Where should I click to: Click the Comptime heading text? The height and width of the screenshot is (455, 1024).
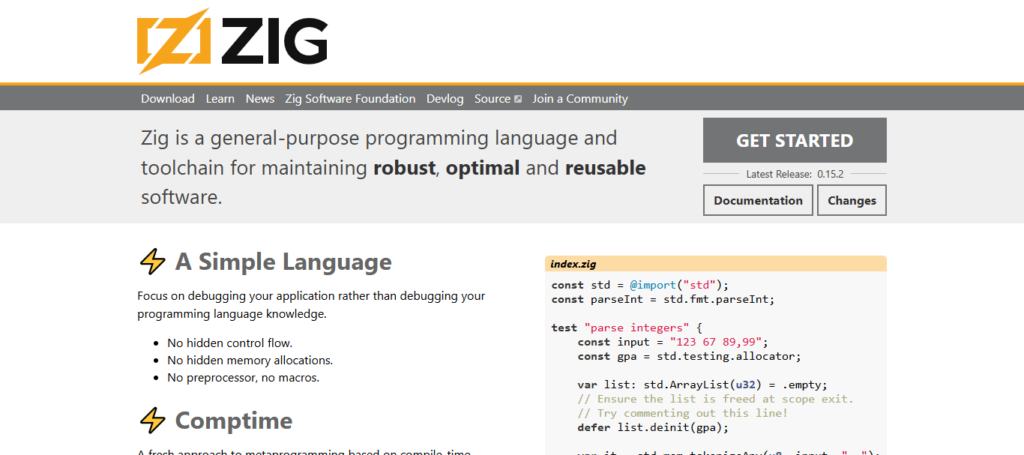(x=234, y=420)
